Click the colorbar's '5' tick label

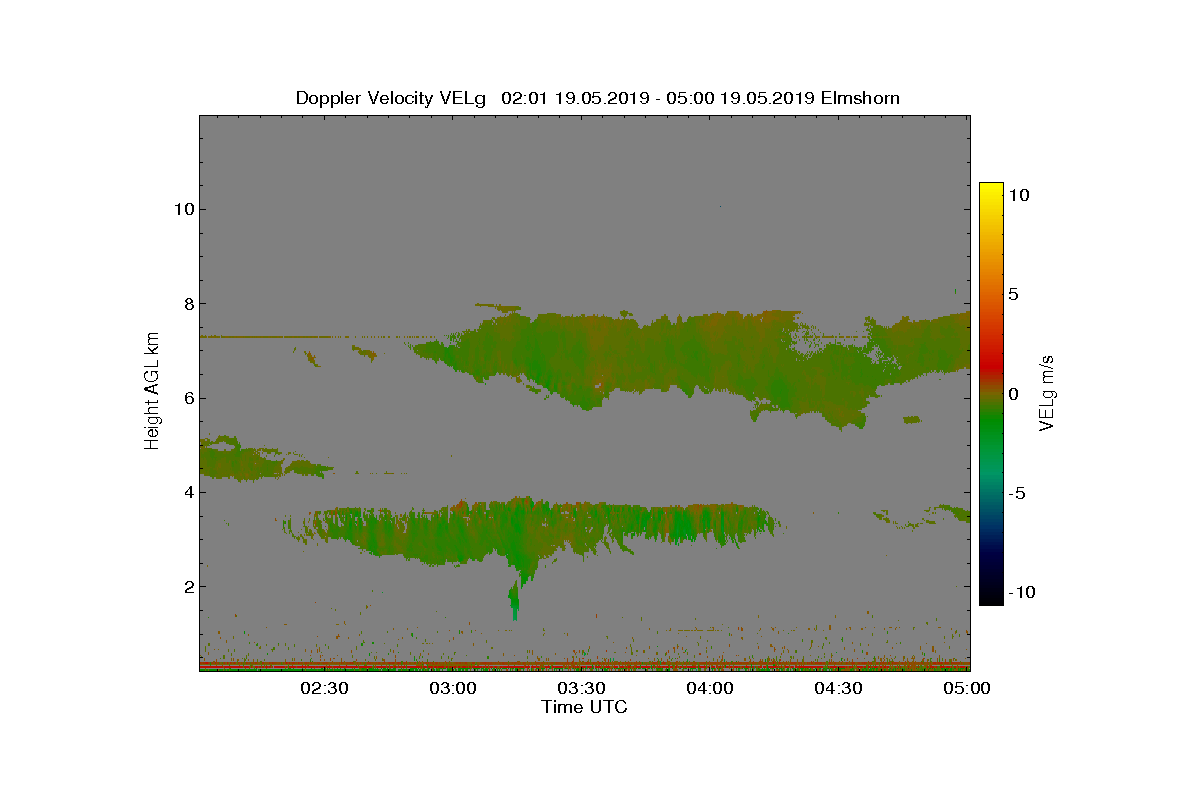pos(1013,295)
